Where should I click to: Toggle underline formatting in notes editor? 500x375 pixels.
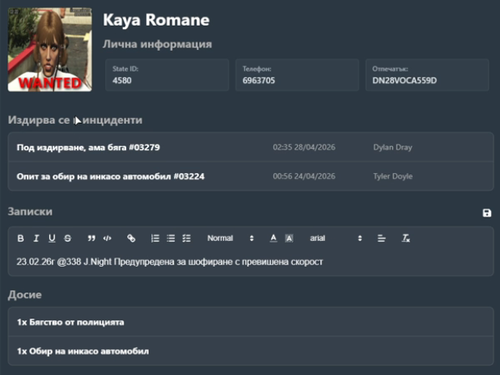[52, 238]
